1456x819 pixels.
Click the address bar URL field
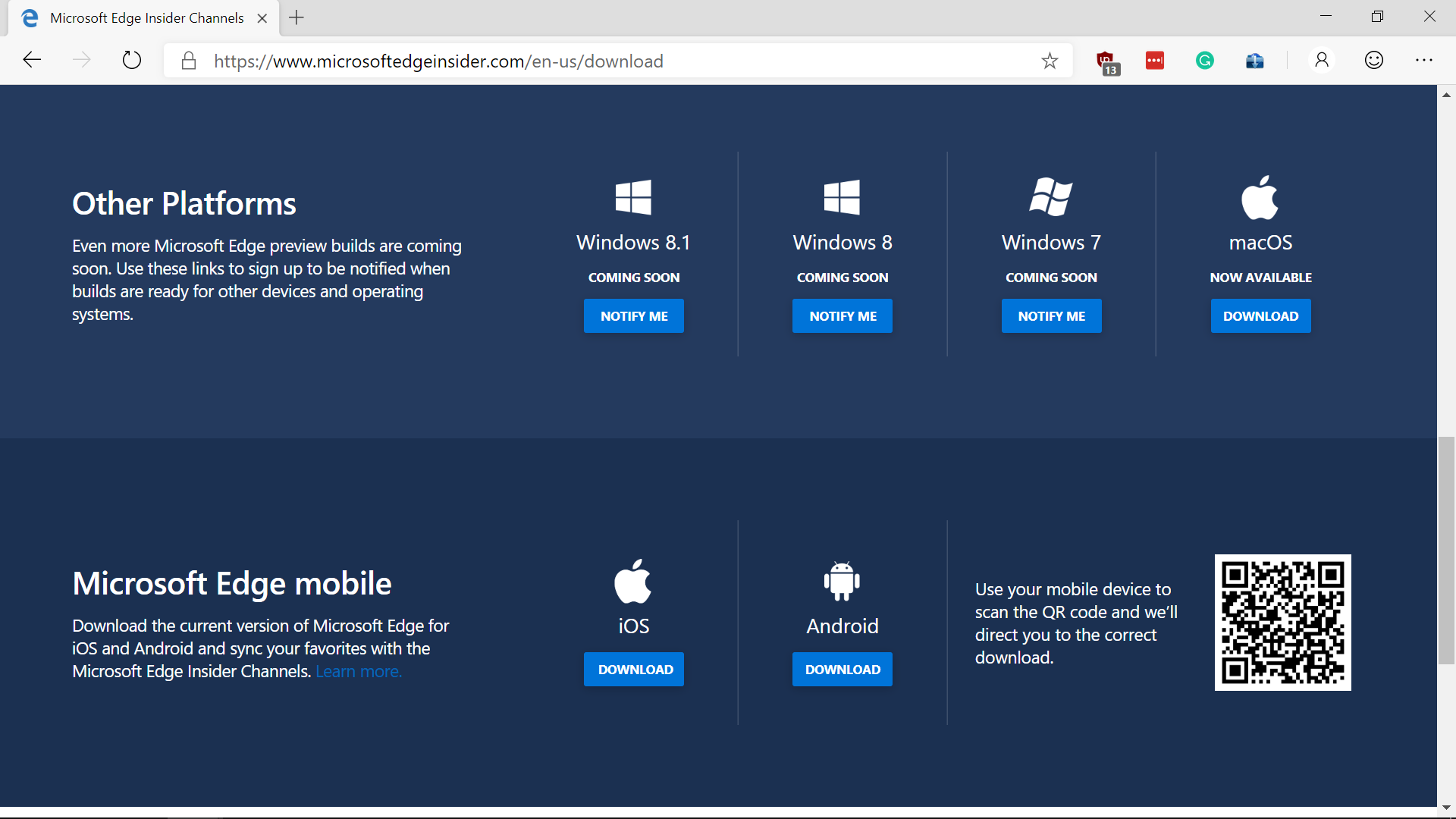pyautogui.click(x=618, y=61)
